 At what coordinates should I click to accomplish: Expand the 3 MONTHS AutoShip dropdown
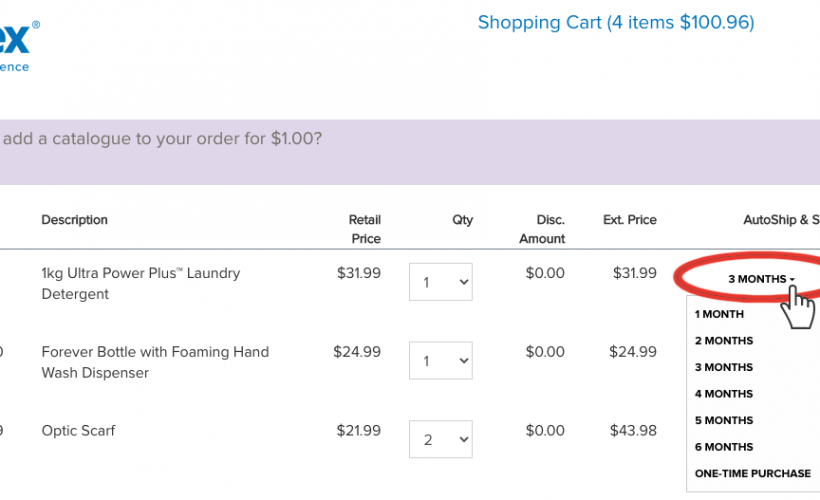pos(761,279)
